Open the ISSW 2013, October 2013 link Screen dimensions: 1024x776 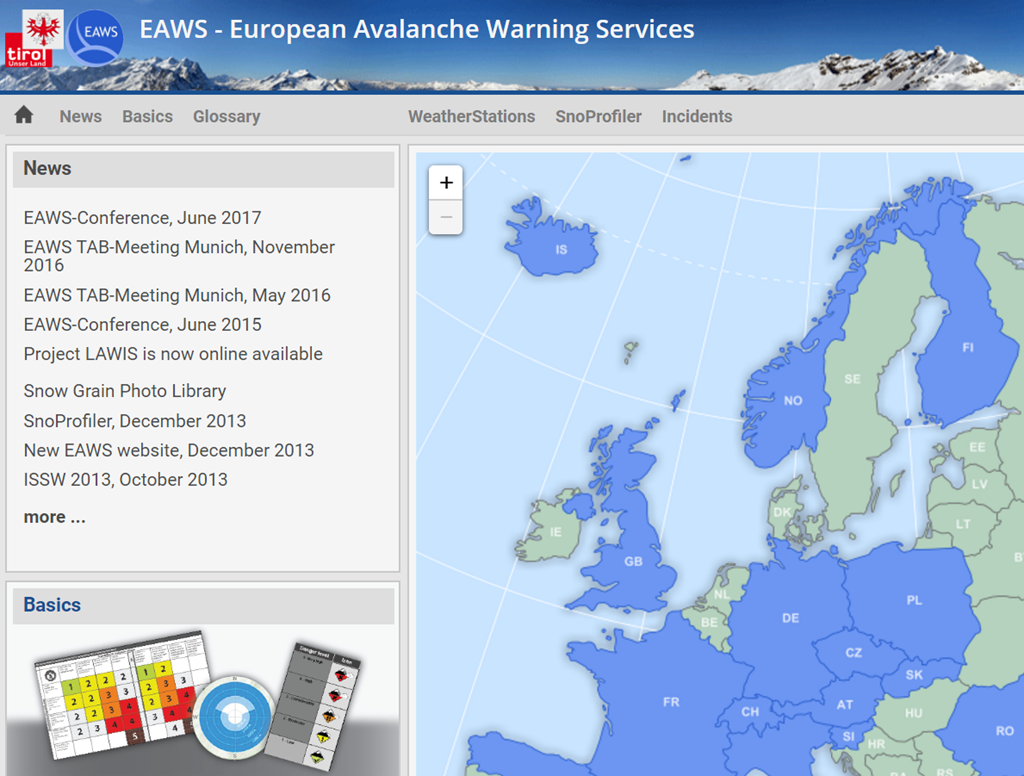125,479
